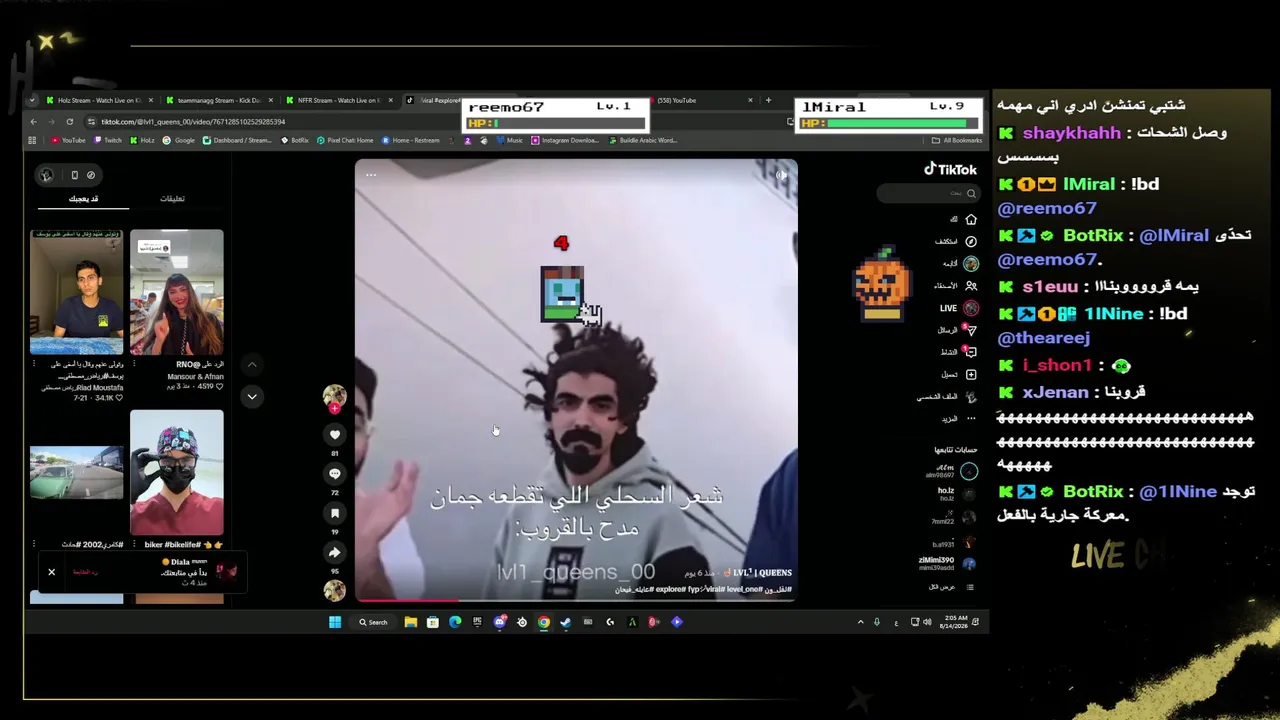Open taskbar Search box
The image size is (1280, 720).
click(x=373, y=622)
